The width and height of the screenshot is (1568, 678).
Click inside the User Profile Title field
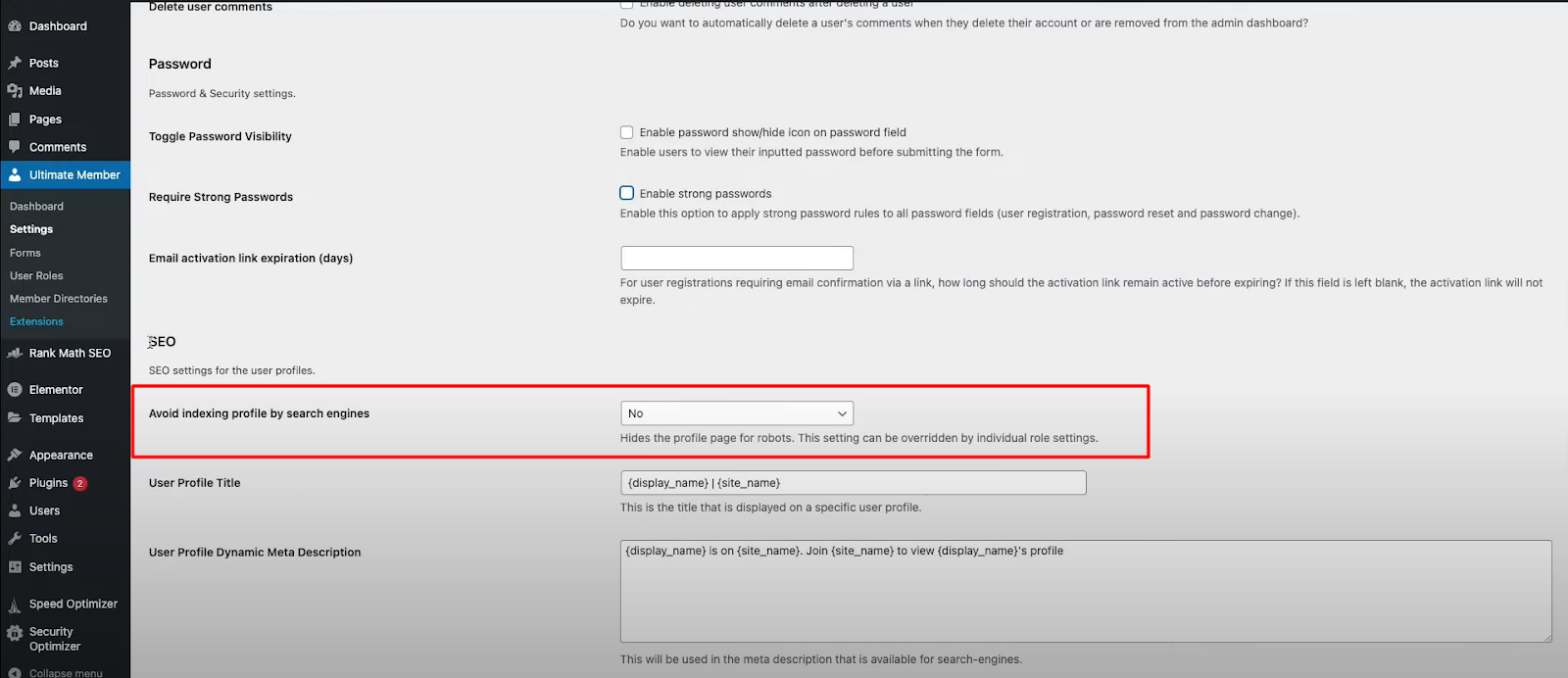pos(853,483)
